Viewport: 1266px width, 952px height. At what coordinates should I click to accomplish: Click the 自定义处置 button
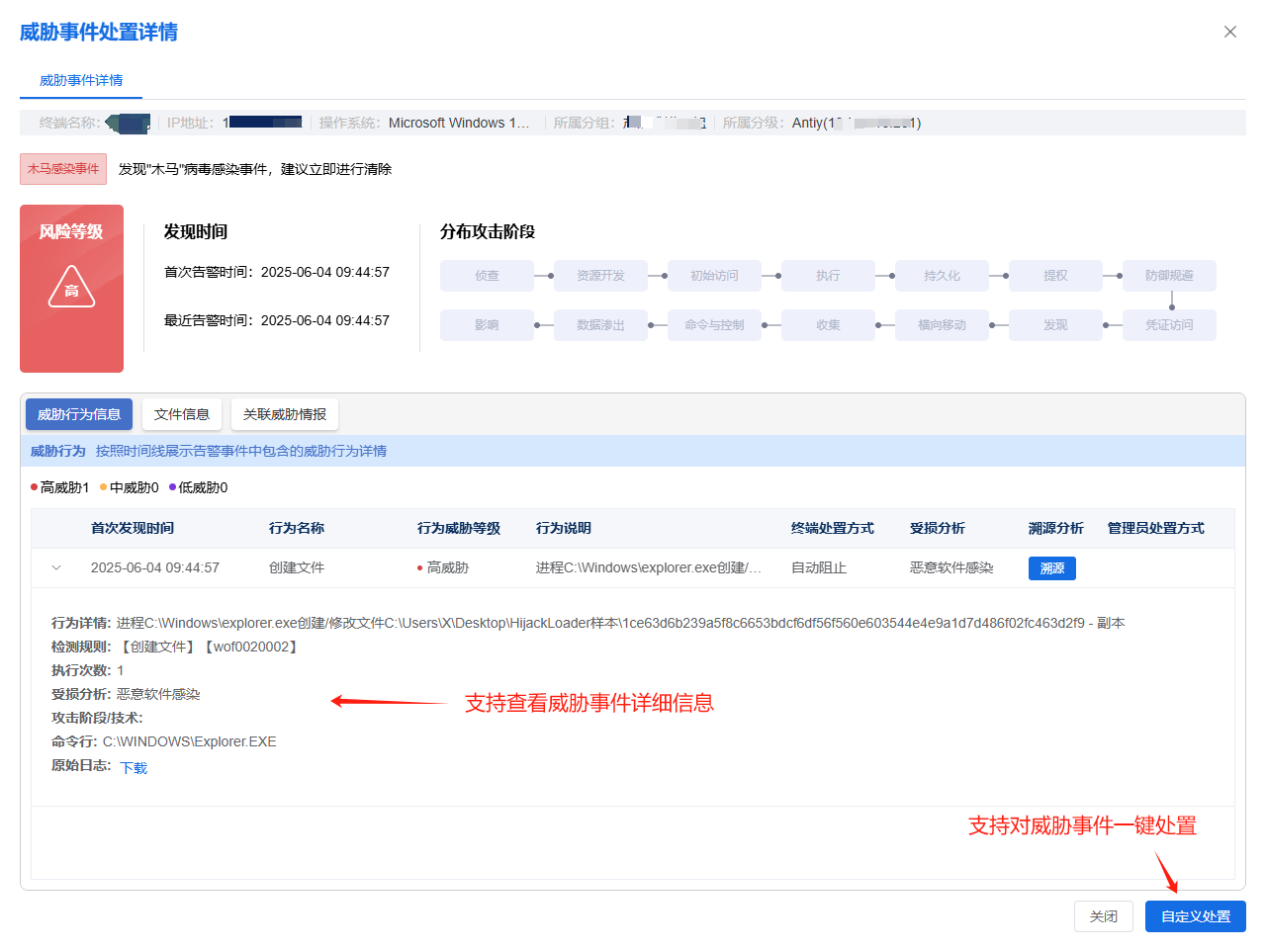click(1195, 916)
